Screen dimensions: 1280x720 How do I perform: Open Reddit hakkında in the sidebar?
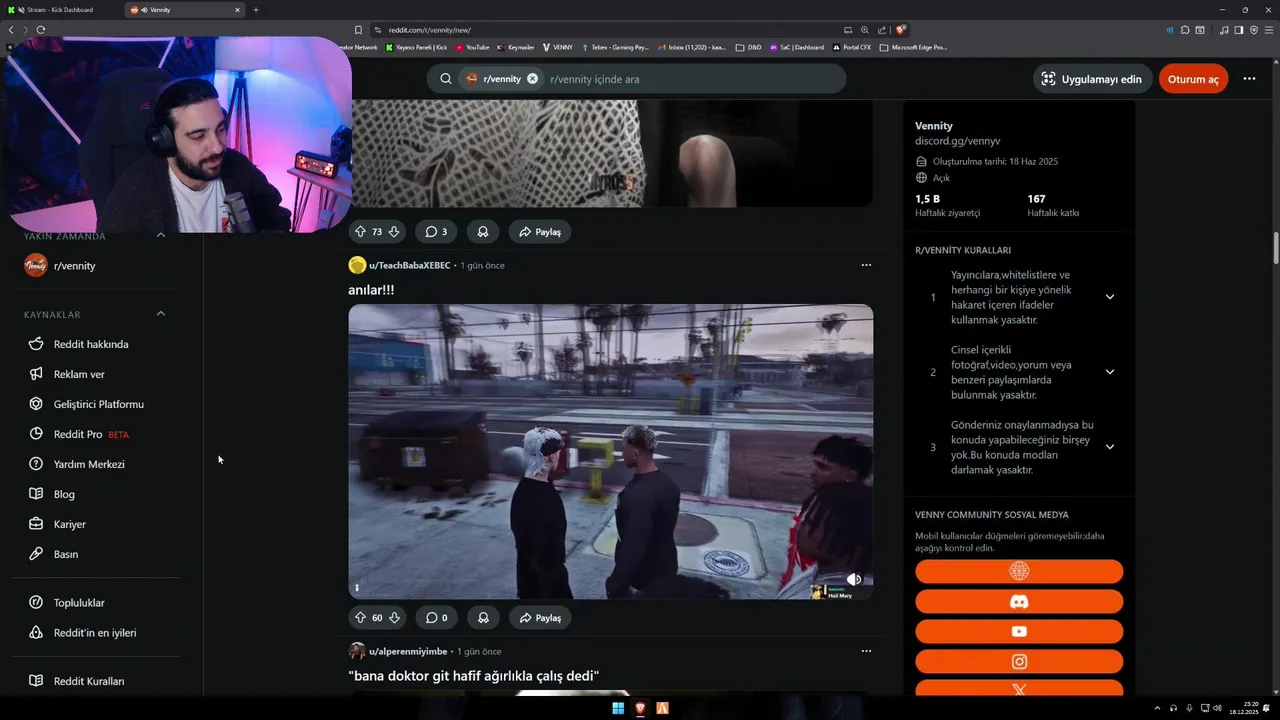(x=91, y=344)
